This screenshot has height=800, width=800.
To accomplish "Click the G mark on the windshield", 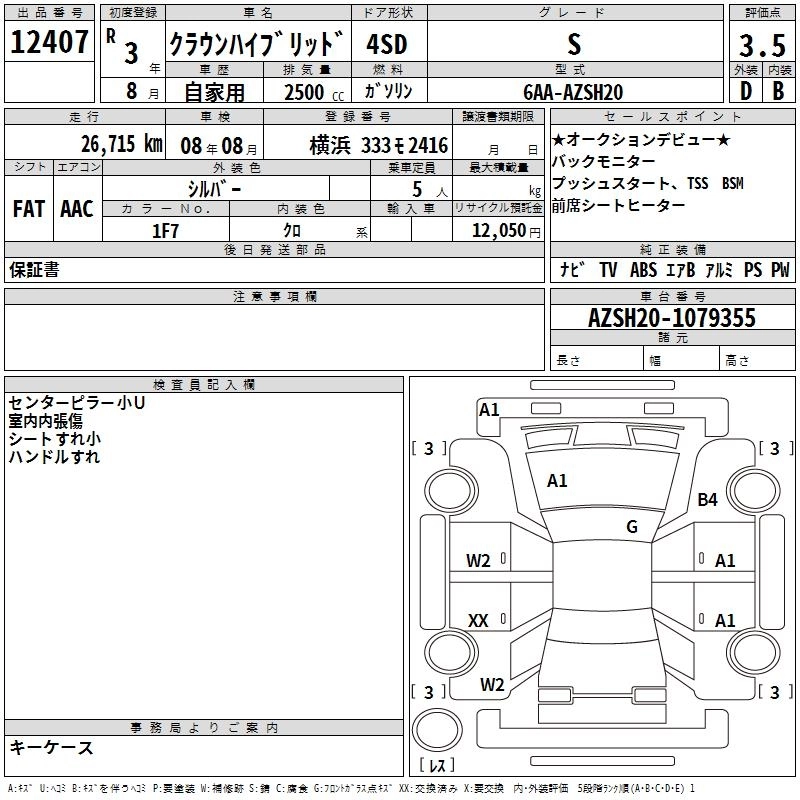I will (x=631, y=527).
